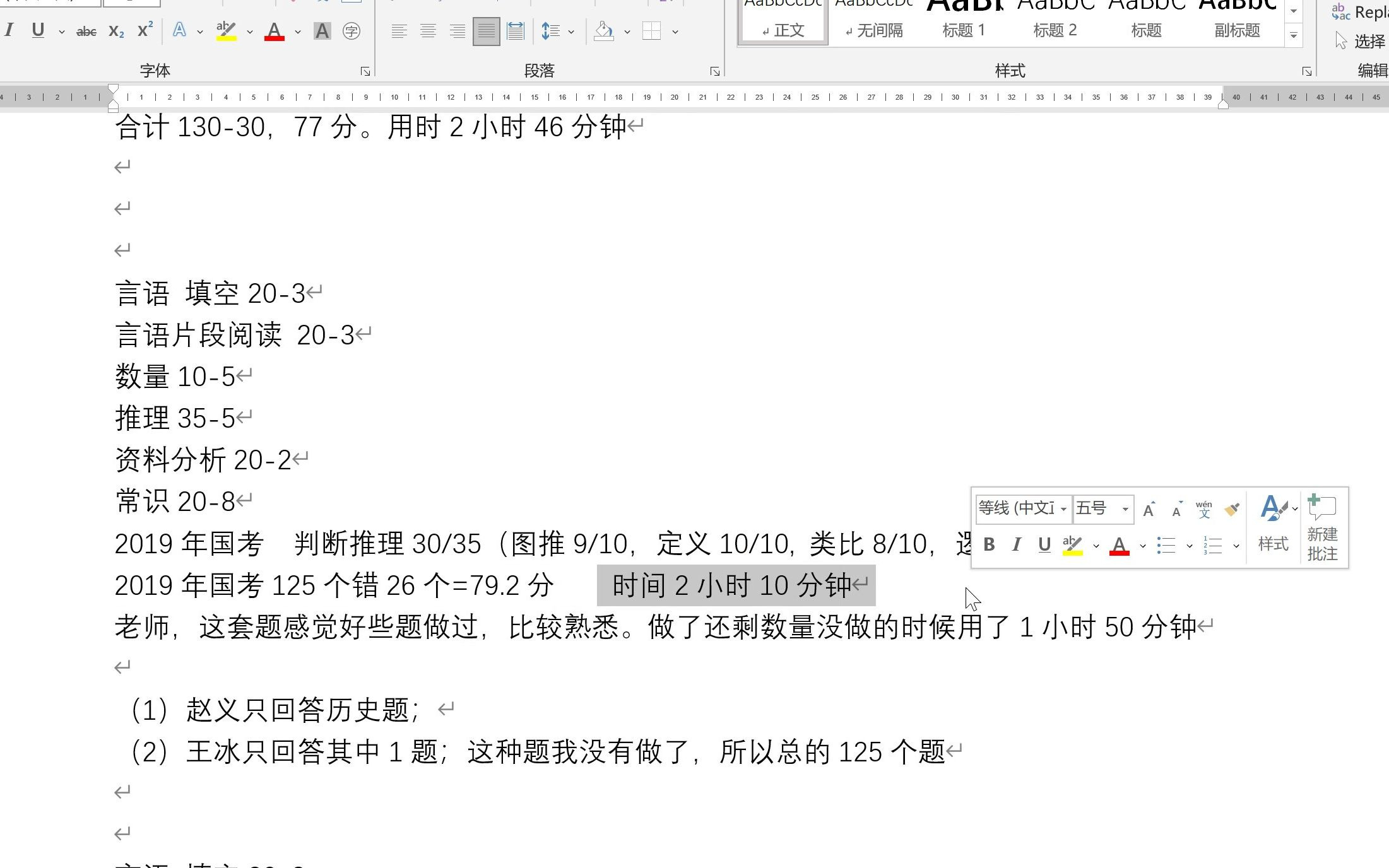The image size is (1389, 868).
Task: Apply the 标题 2 style
Action: pyautogui.click(x=1055, y=21)
